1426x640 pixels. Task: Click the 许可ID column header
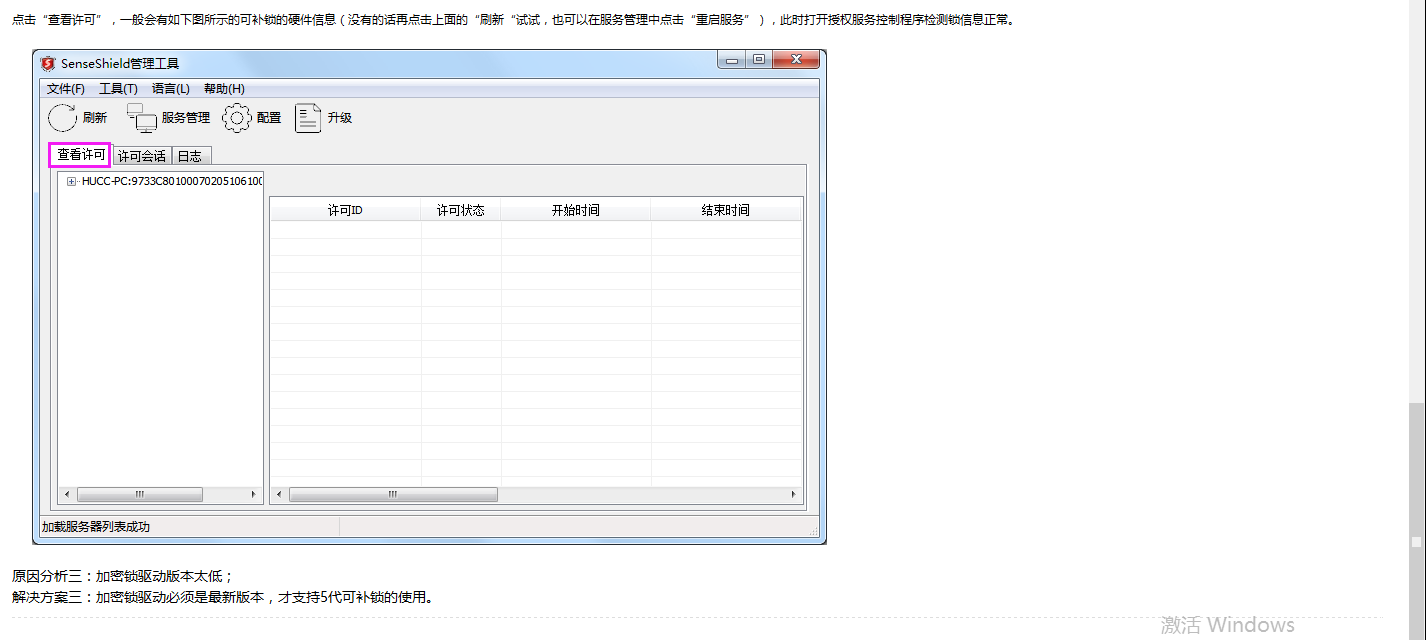pyautogui.click(x=345, y=210)
